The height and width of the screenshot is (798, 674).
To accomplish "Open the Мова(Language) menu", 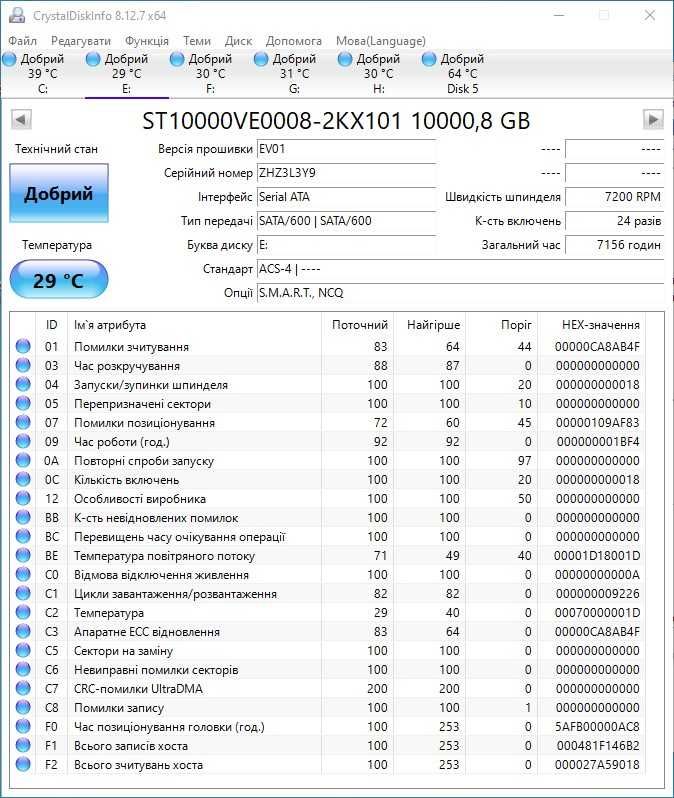I will (380, 41).
